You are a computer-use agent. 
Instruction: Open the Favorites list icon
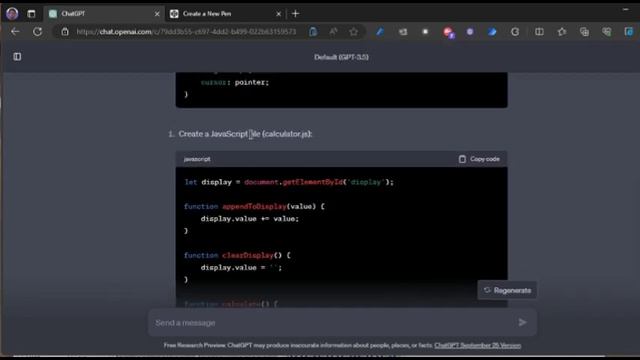click(562, 31)
